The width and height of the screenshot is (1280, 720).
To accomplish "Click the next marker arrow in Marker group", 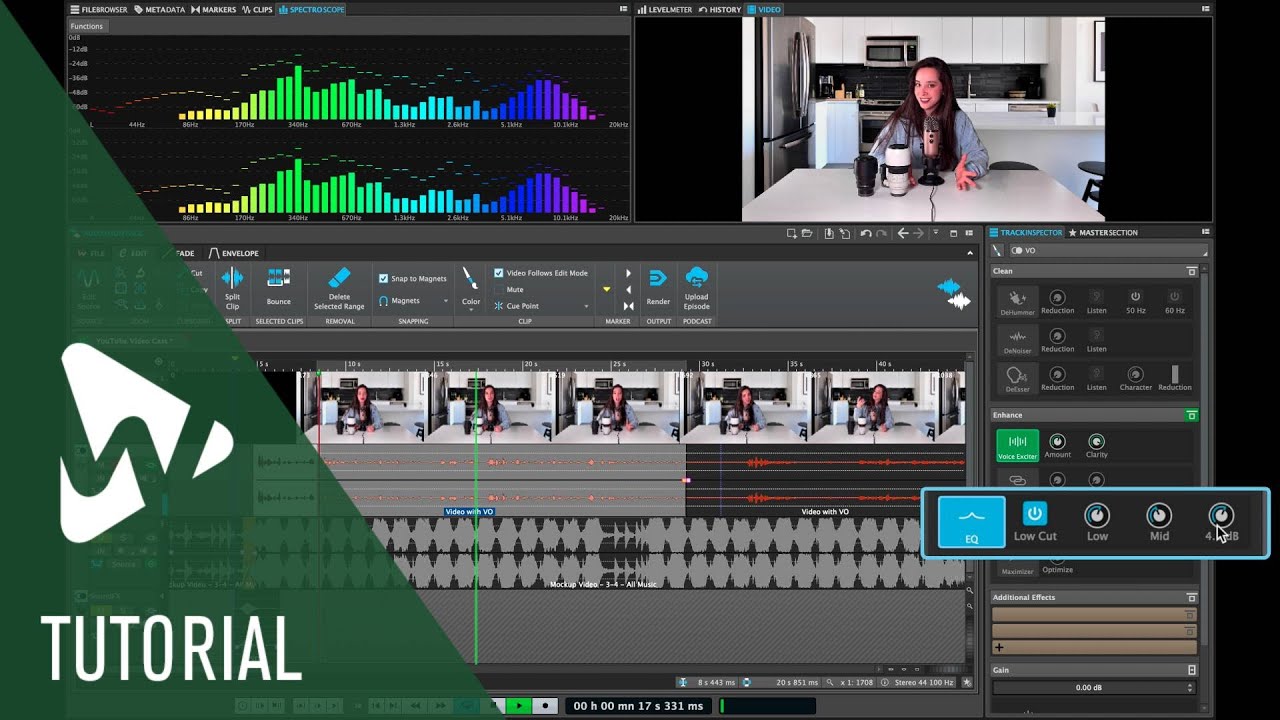I will pos(628,273).
